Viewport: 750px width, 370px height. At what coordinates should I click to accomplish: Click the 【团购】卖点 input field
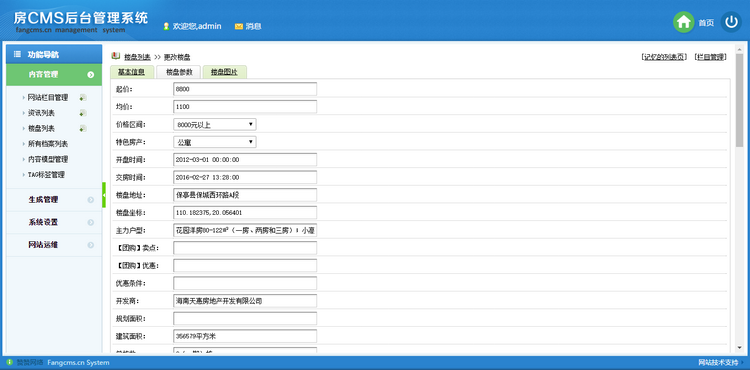pos(245,248)
